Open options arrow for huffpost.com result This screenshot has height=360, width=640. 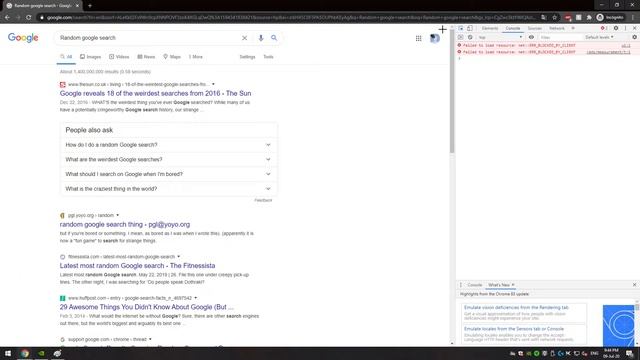(196, 298)
